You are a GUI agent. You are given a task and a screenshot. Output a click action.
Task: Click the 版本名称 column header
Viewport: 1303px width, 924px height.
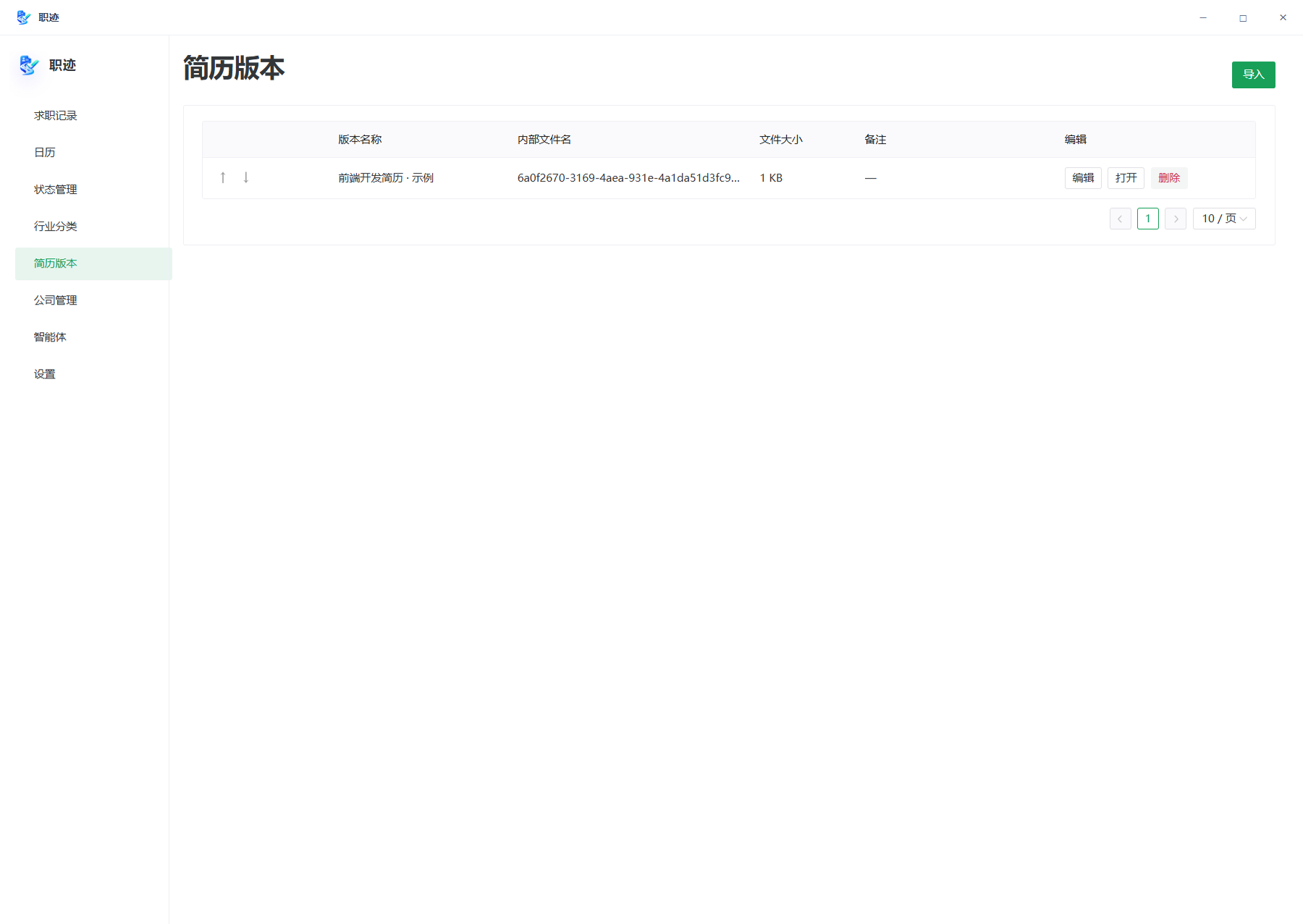360,140
